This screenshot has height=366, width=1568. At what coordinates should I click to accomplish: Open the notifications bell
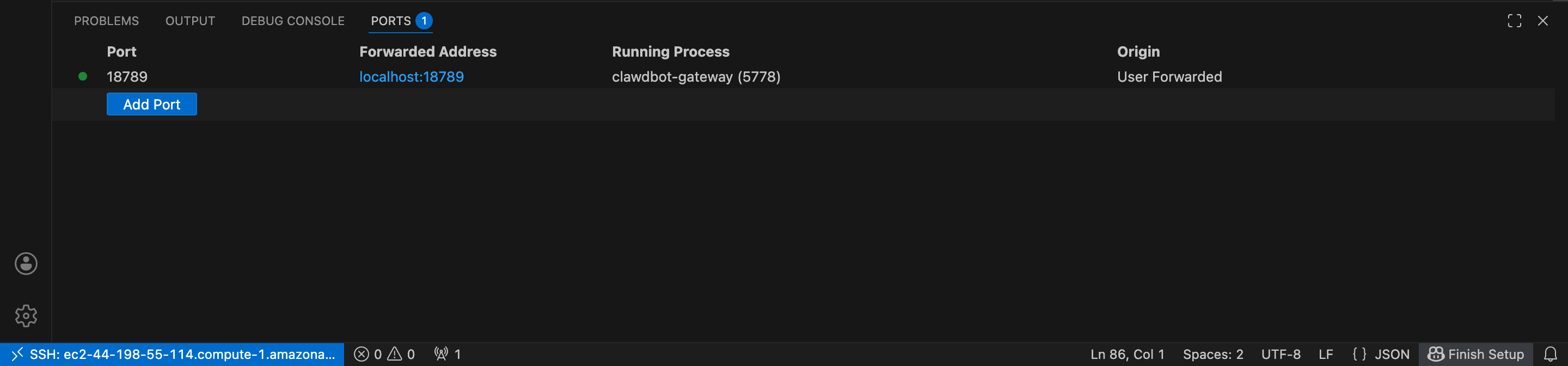point(1549,355)
